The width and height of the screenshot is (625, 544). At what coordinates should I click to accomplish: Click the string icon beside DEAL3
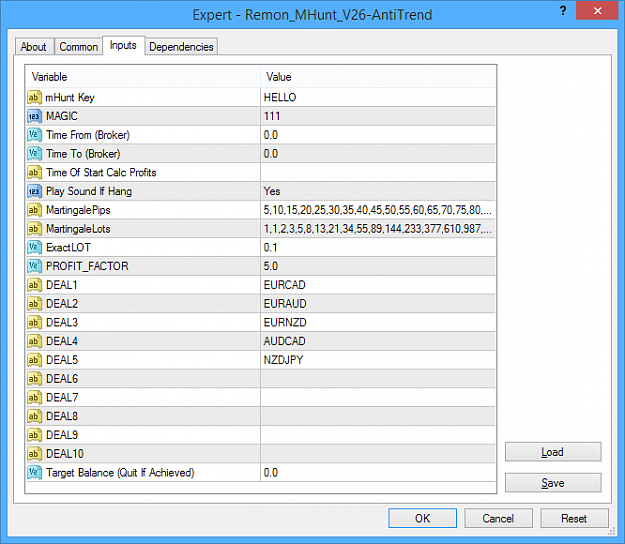pyautogui.click(x=34, y=322)
